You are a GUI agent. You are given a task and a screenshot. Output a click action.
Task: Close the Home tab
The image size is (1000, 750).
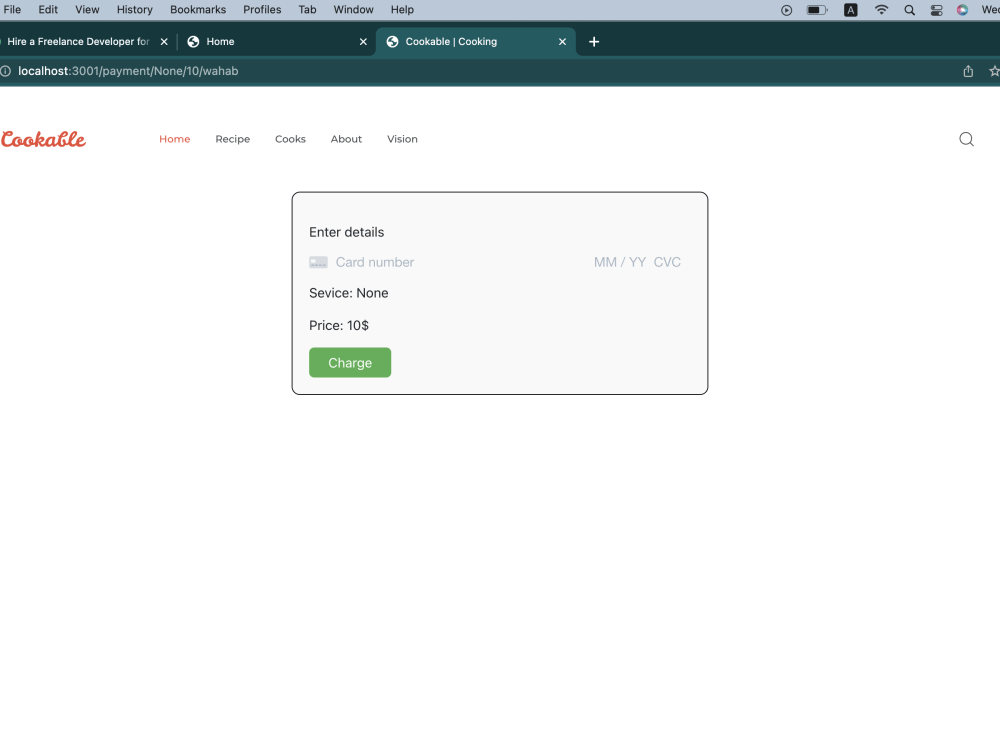click(363, 41)
